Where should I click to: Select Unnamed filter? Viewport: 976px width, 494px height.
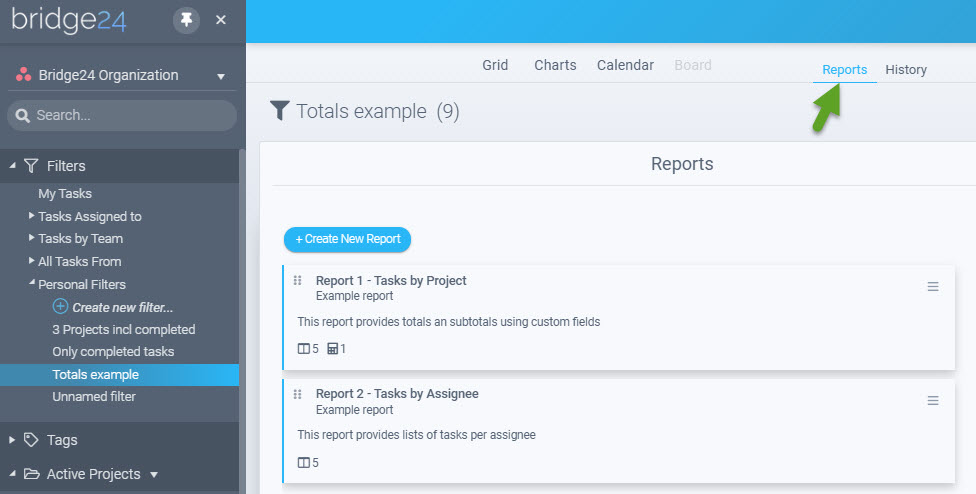pyautogui.click(x=94, y=396)
